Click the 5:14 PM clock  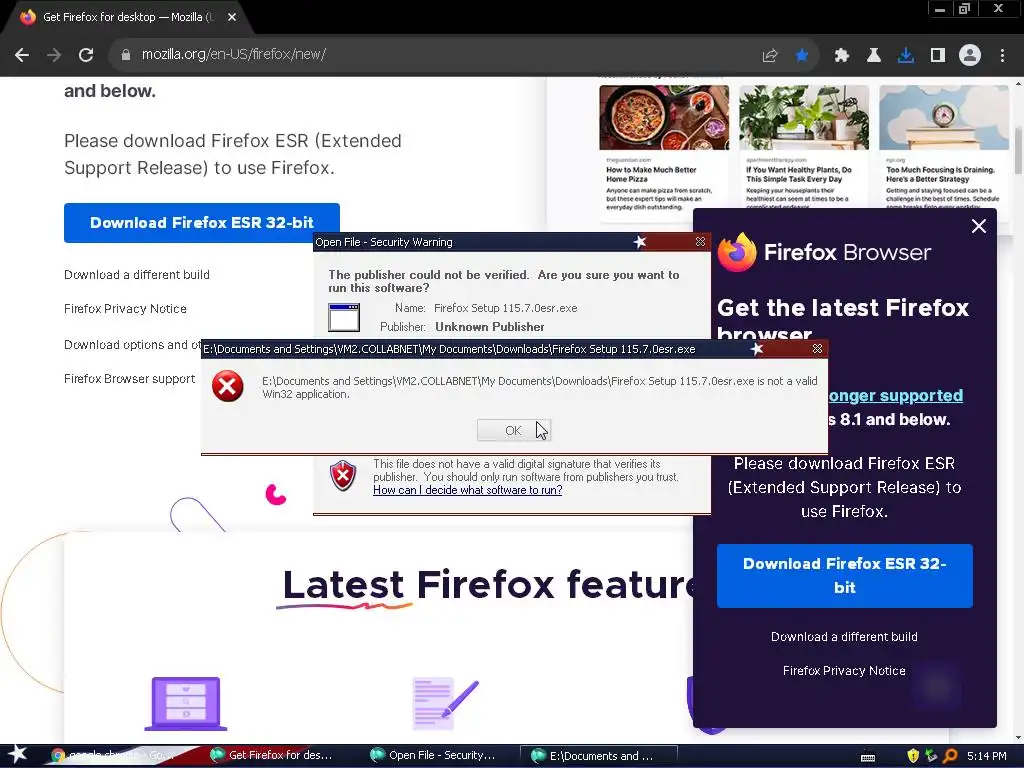[987, 756]
